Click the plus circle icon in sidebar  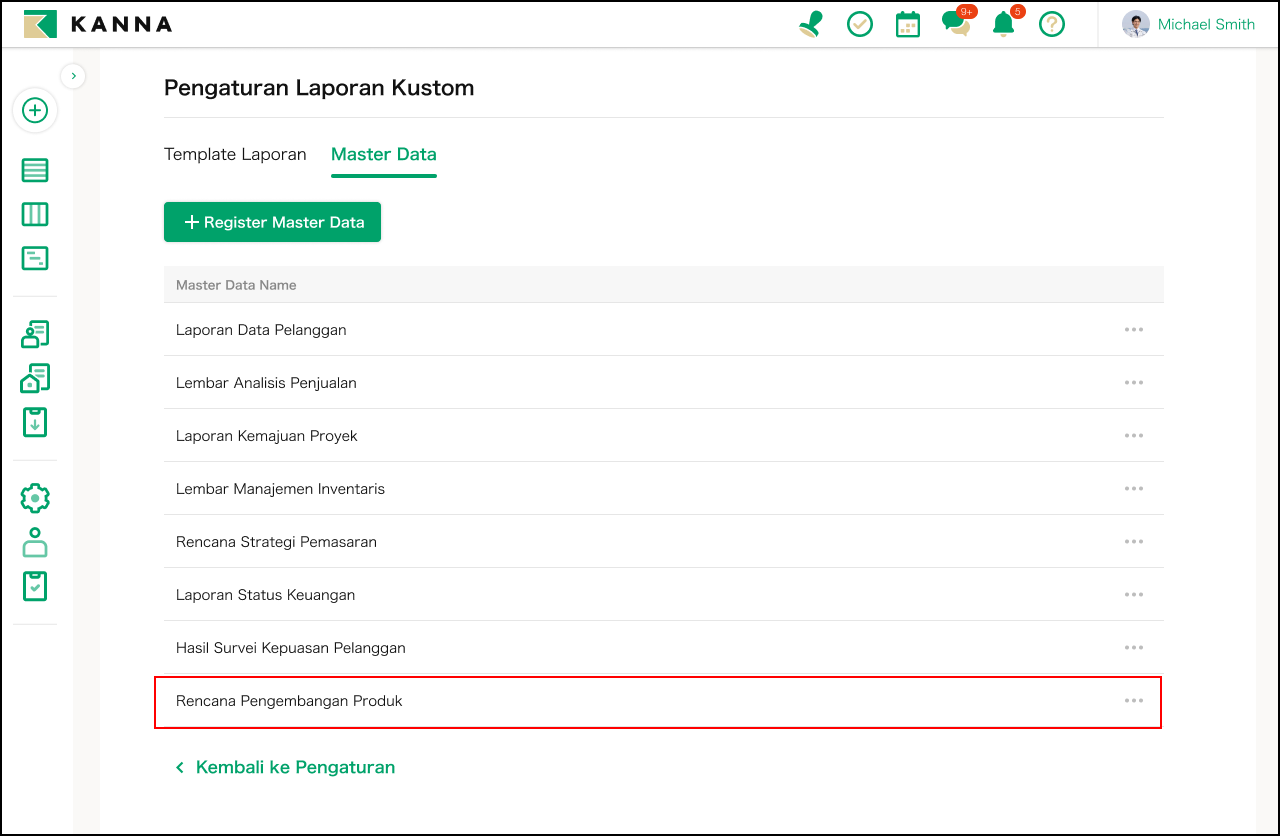[x=35, y=110]
